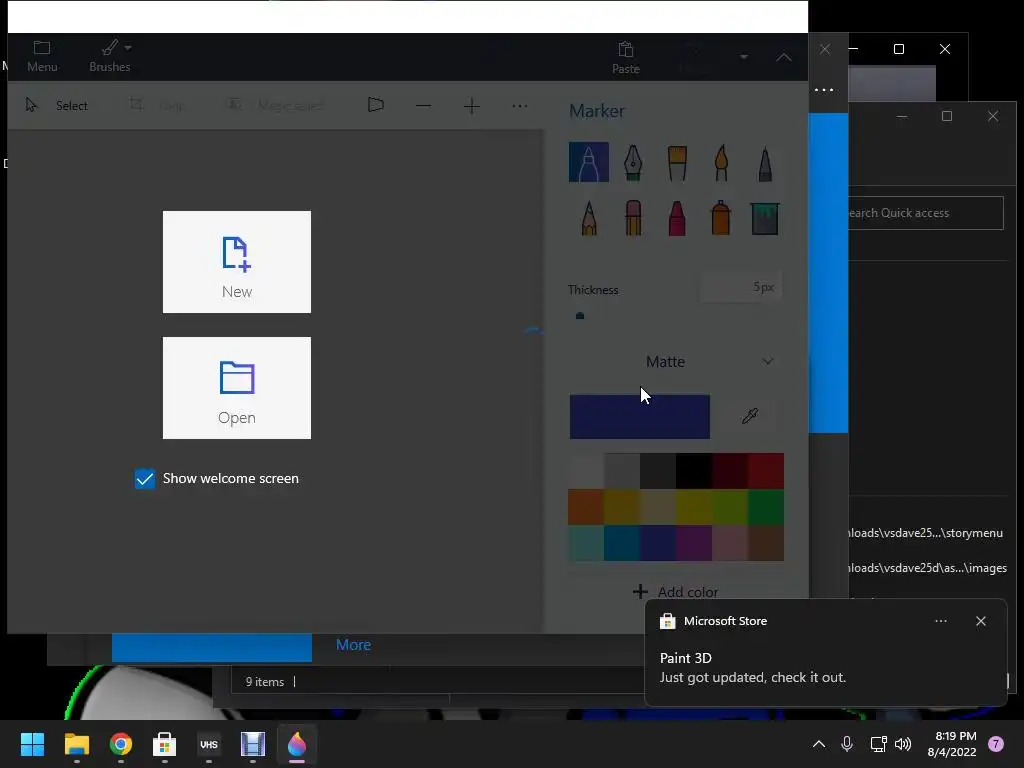The width and height of the screenshot is (1024, 768).
Task: Pick the red color swatch
Action: click(x=765, y=471)
